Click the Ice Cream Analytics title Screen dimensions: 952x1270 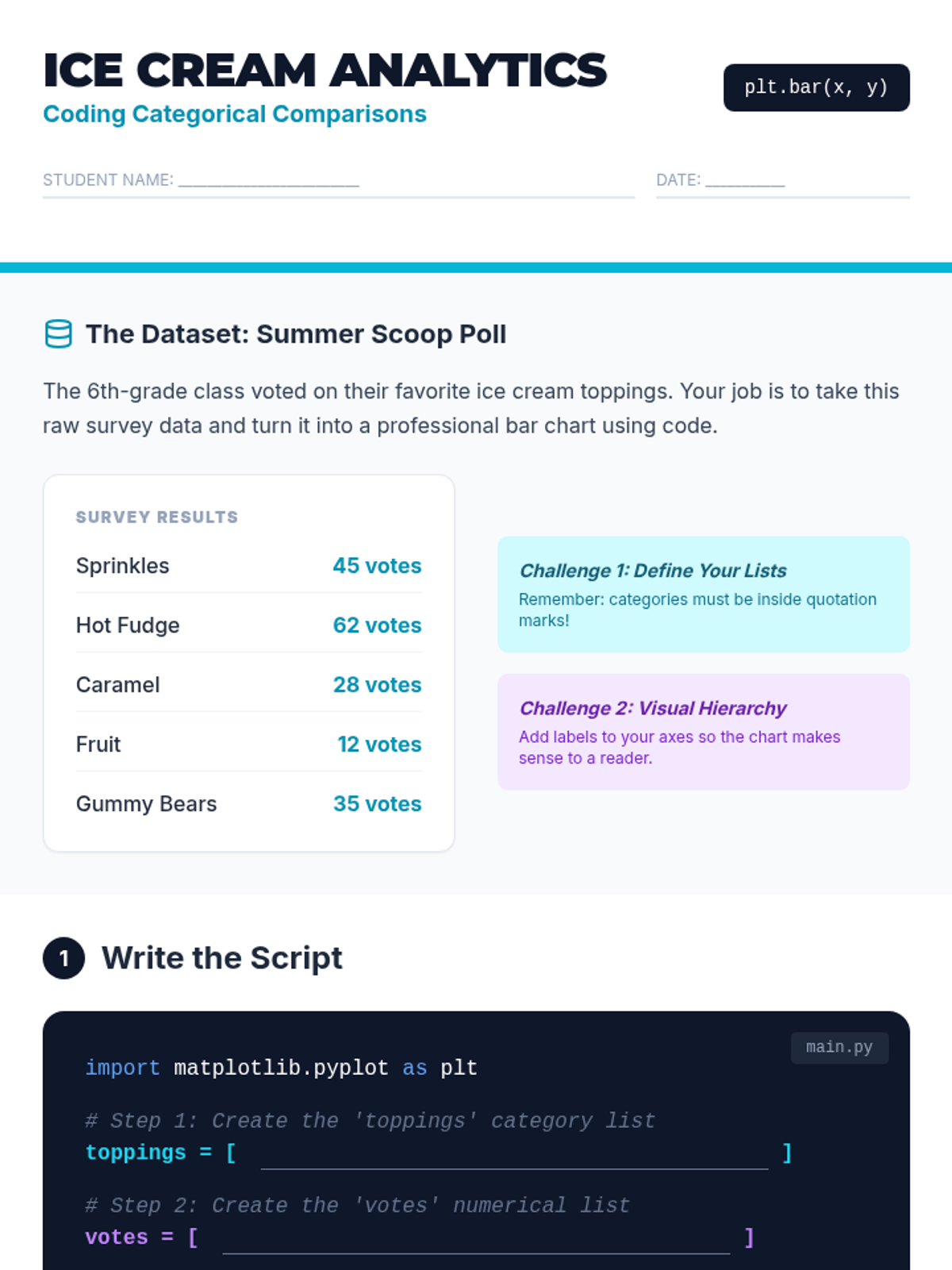point(324,70)
